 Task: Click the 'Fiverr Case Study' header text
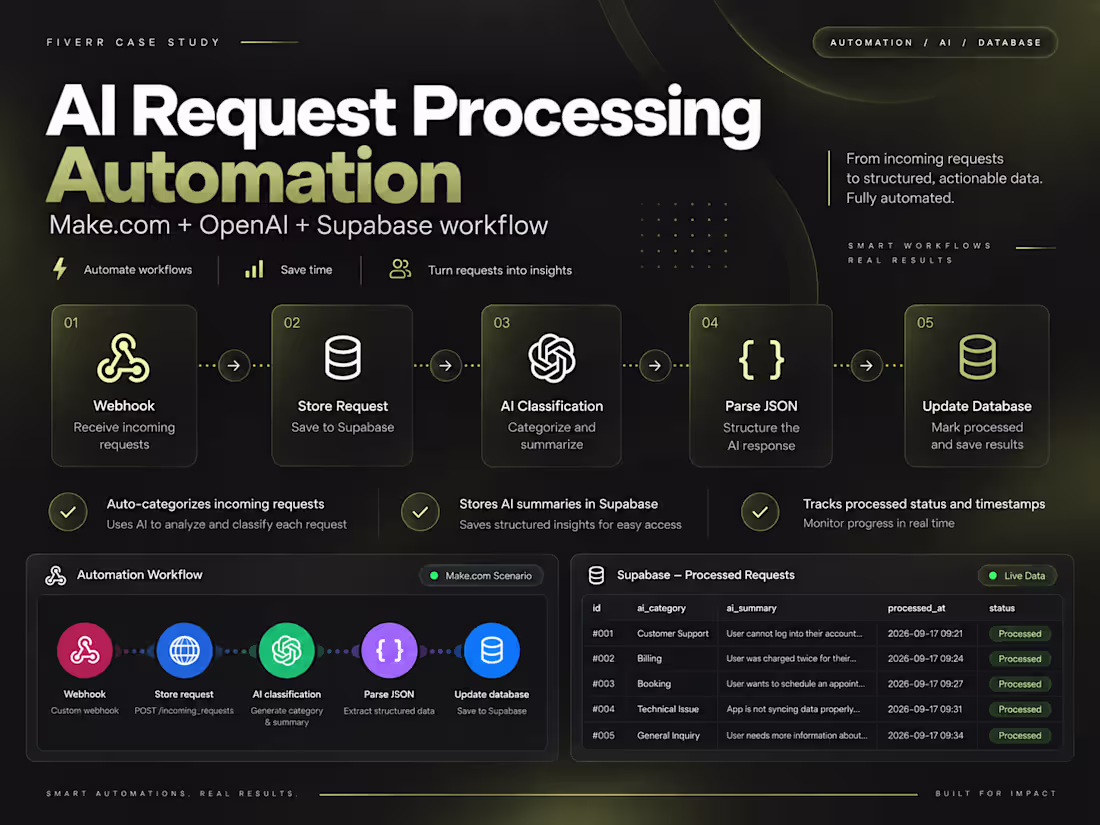click(133, 42)
